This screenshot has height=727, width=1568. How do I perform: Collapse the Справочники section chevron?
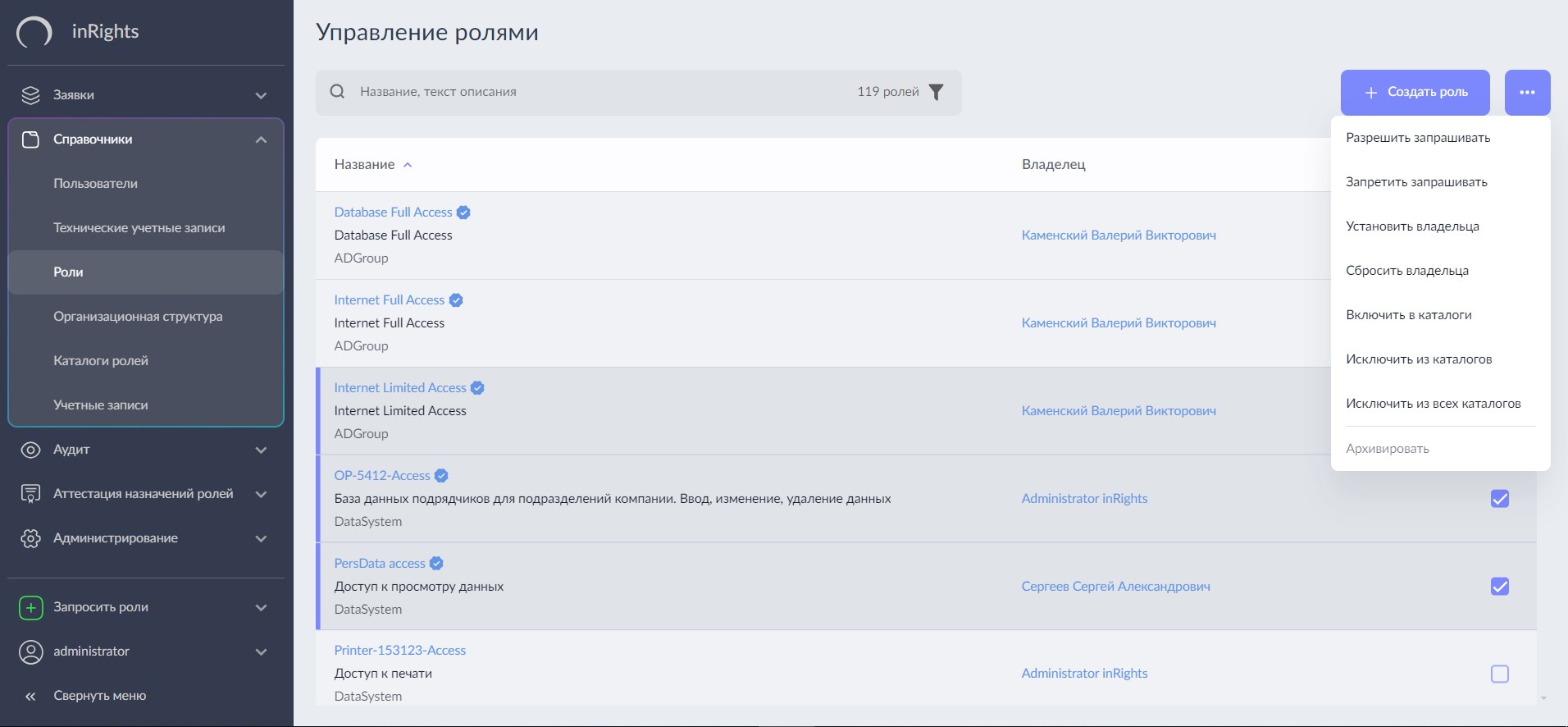point(261,139)
